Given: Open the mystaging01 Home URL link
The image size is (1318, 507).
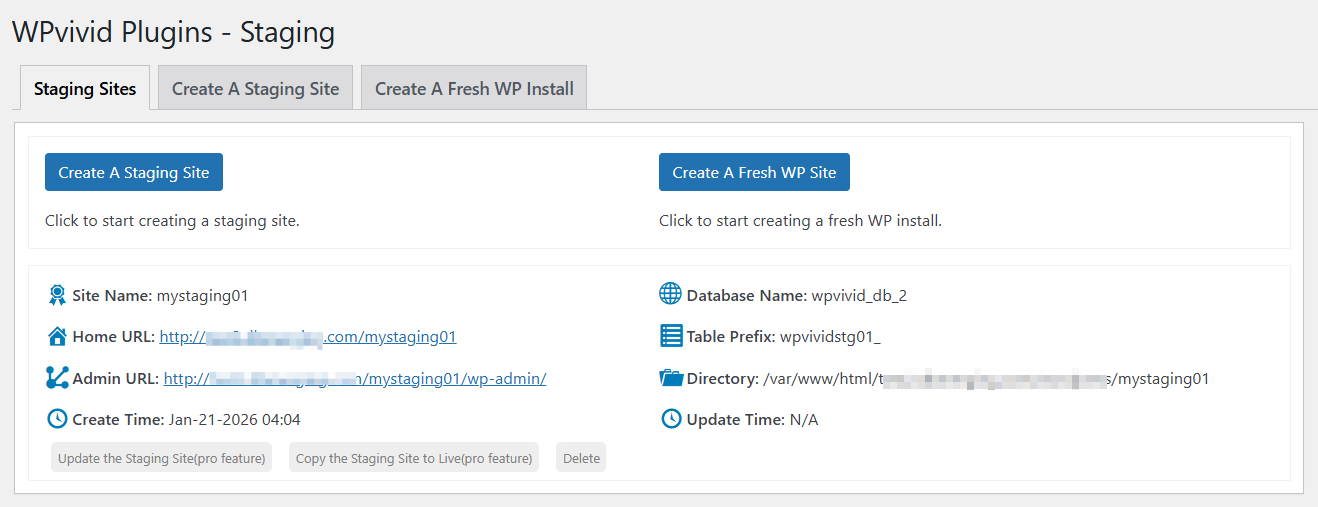Looking at the screenshot, I should (308, 337).
